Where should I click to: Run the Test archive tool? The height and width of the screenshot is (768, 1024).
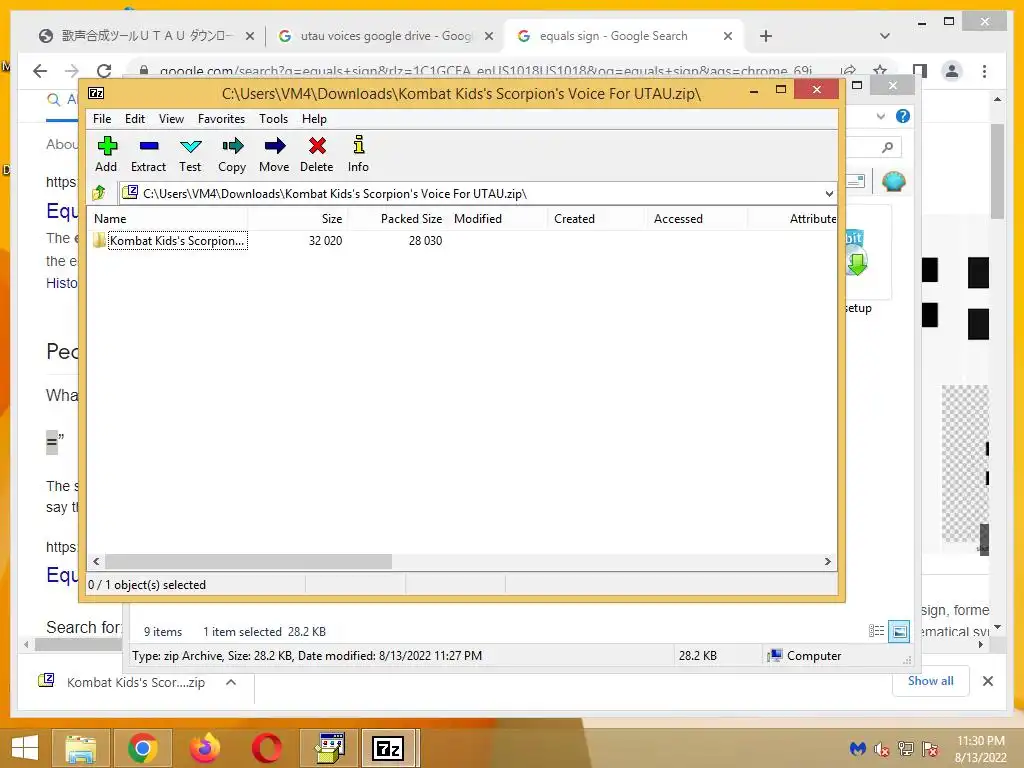pyautogui.click(x=190, y=155)
